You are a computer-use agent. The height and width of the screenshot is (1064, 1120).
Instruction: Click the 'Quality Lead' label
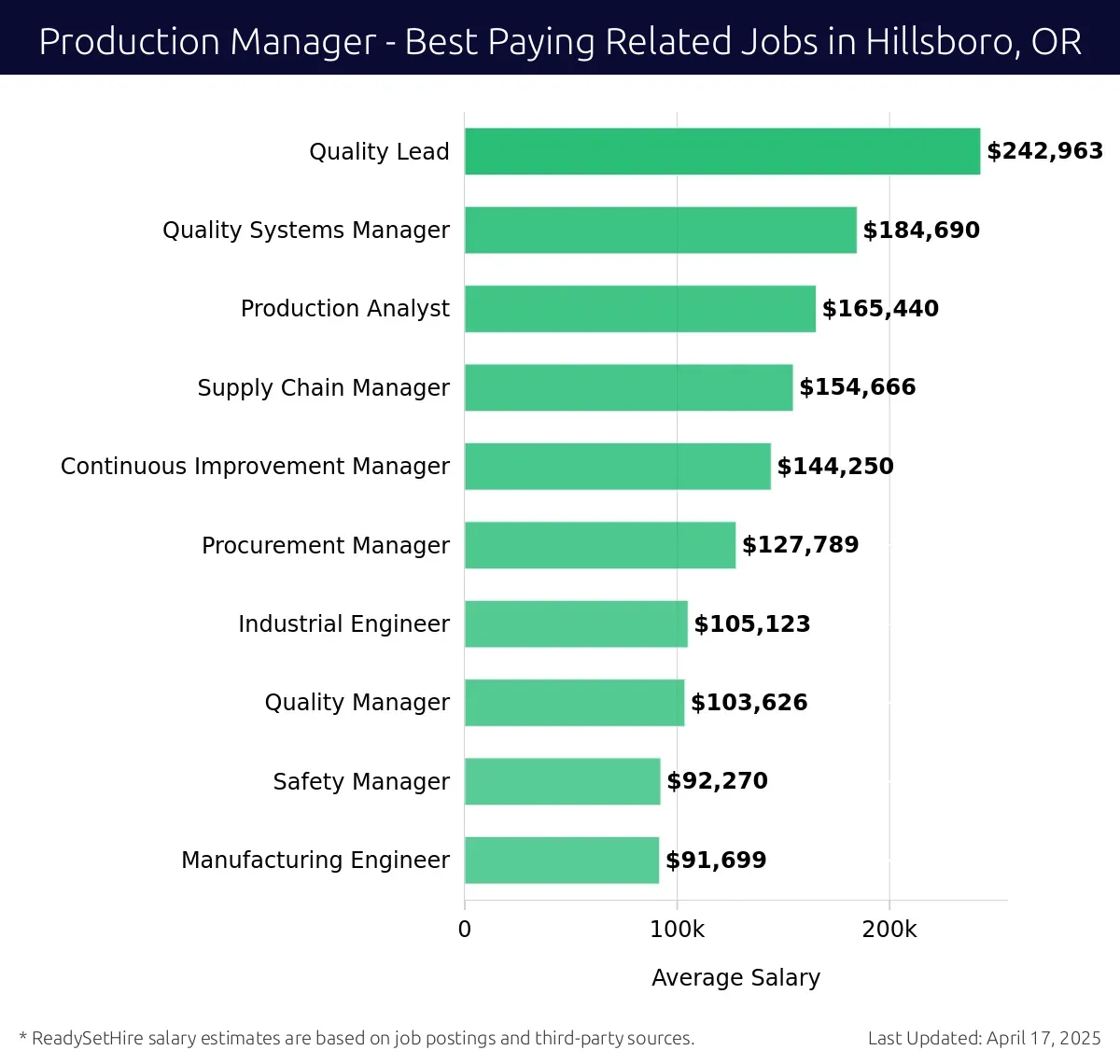coord(379,152)
